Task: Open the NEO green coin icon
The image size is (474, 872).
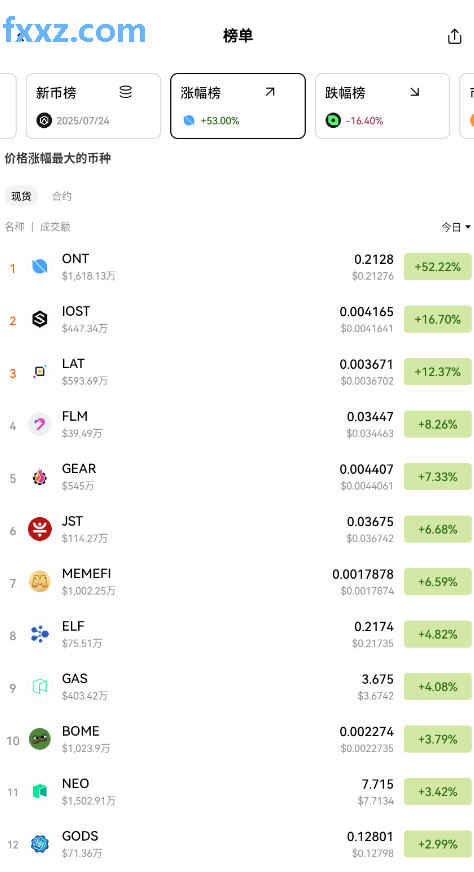Action: click(x=40, y=791)
